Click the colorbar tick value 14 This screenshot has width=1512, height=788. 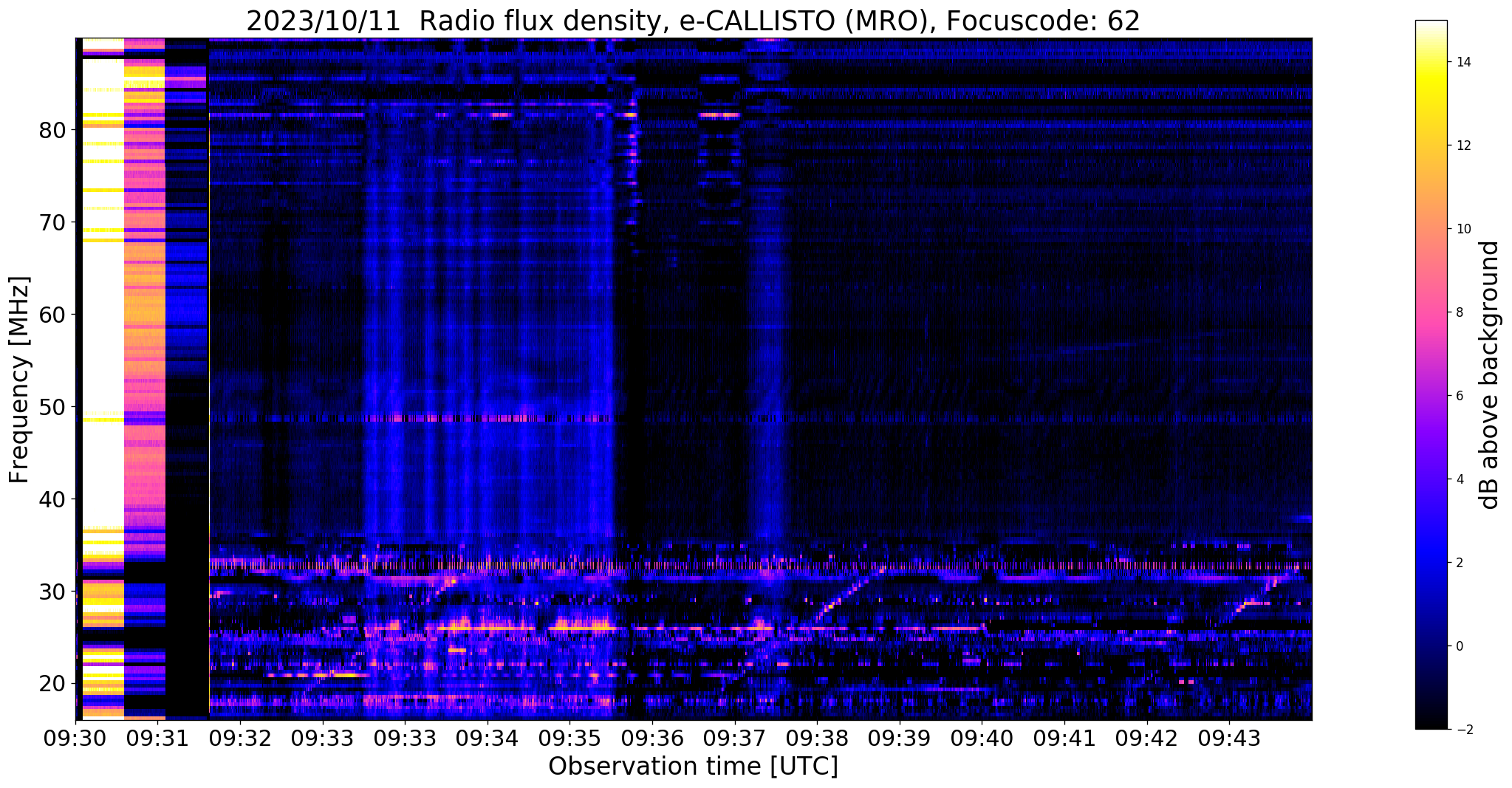1463,62
